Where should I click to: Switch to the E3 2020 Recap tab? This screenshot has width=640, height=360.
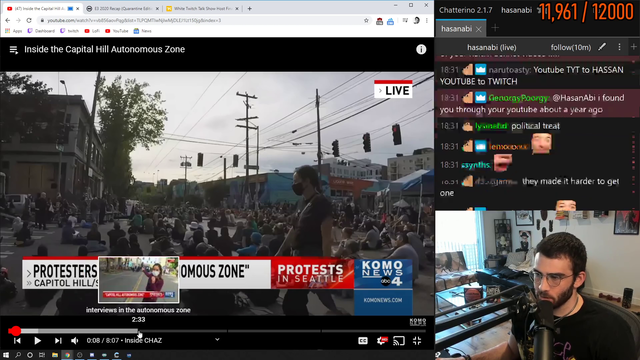(x=123, y=8)
